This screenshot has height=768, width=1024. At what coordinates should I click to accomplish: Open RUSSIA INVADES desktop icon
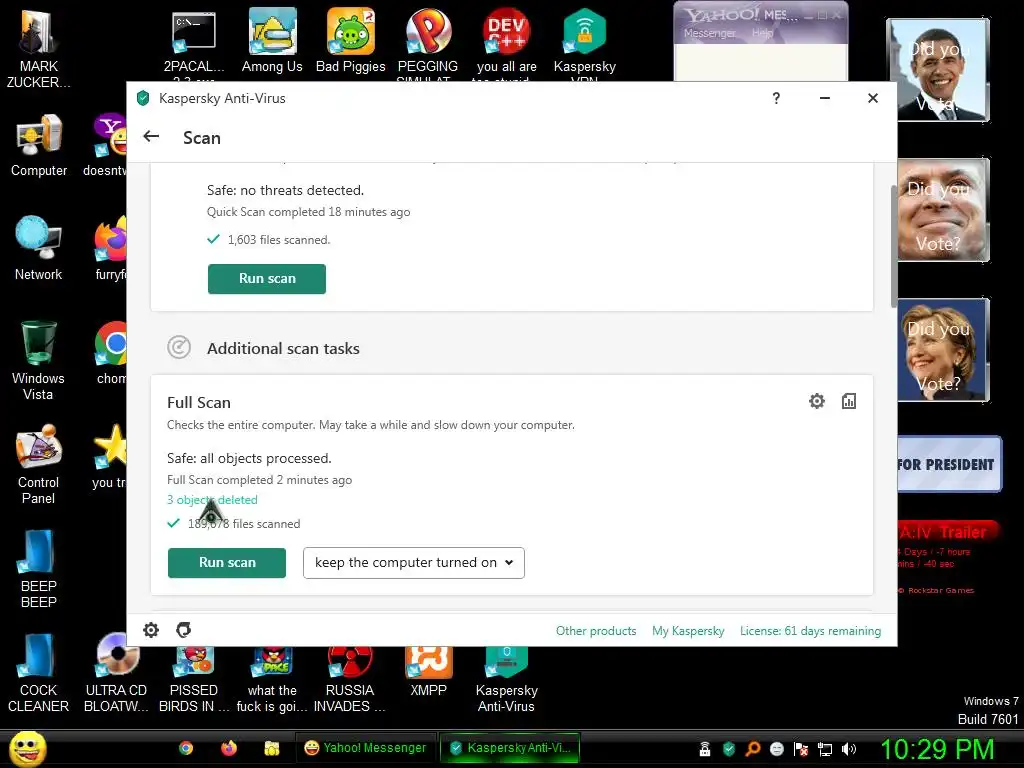click(350, 679)
